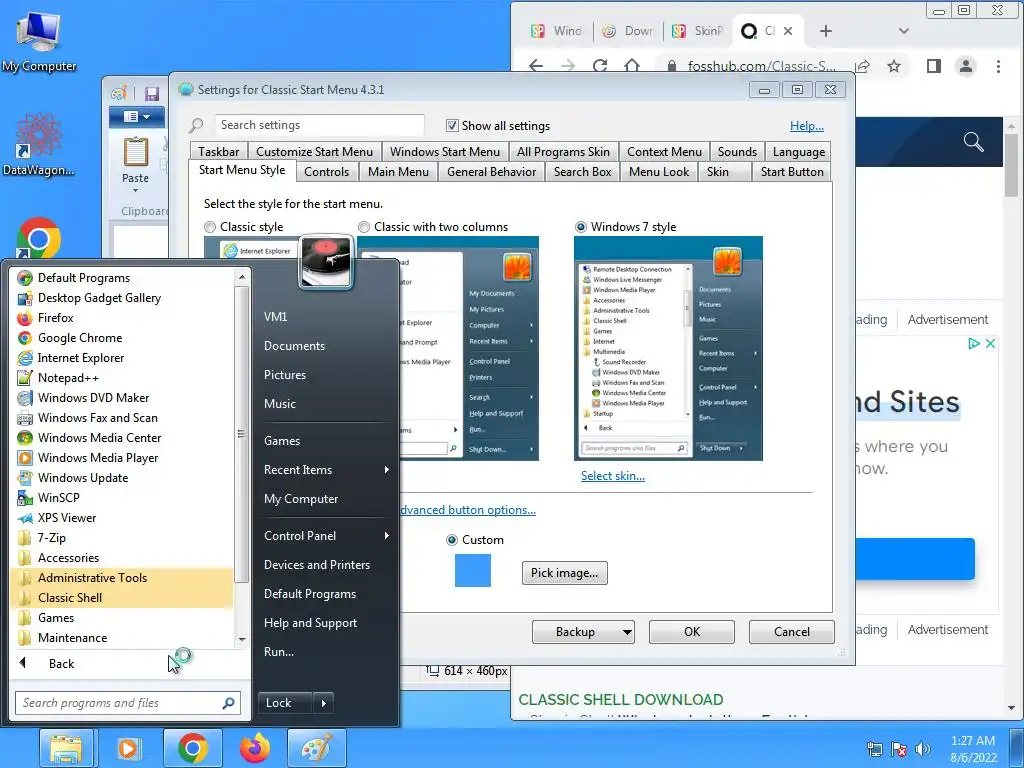Confirm settings with OK button
The width and height of the screenshot is (1024, 768).
click(x=692, y=632)
